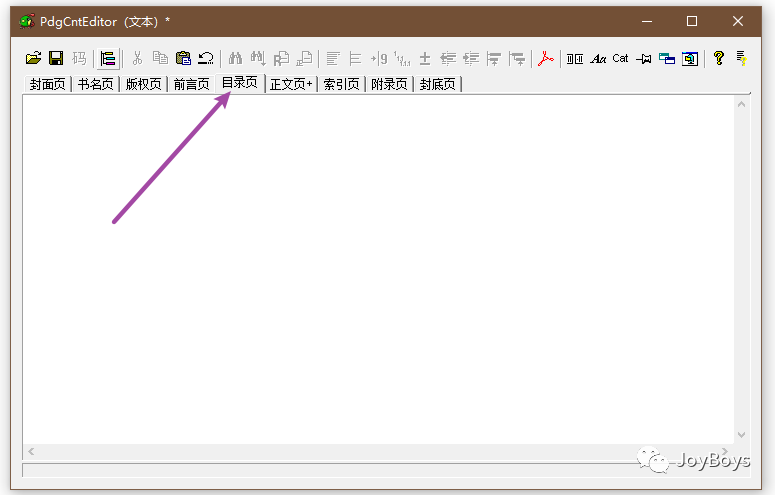The height and width of the screenshot is (495, 775).
Task: Click the red Acrobat PDF icon
Action: 546,58
